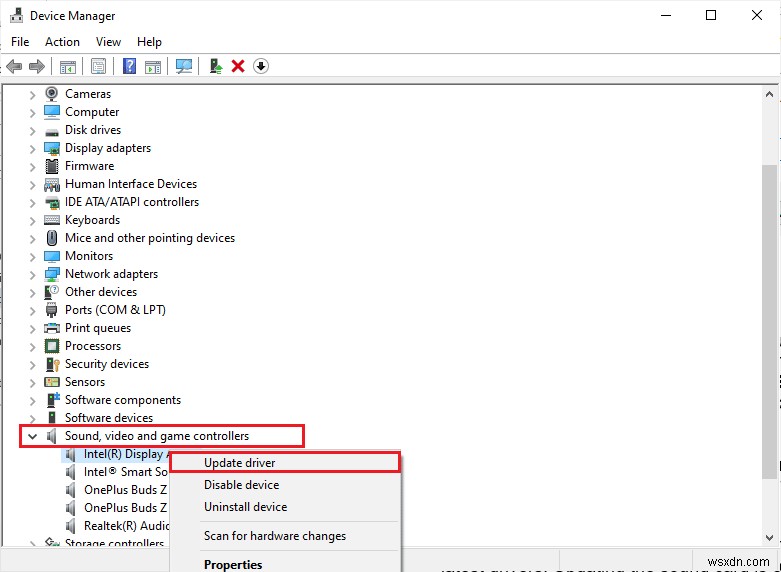Click the blue Help question-mark icon

pyautogui.click(x=130, y=66)
